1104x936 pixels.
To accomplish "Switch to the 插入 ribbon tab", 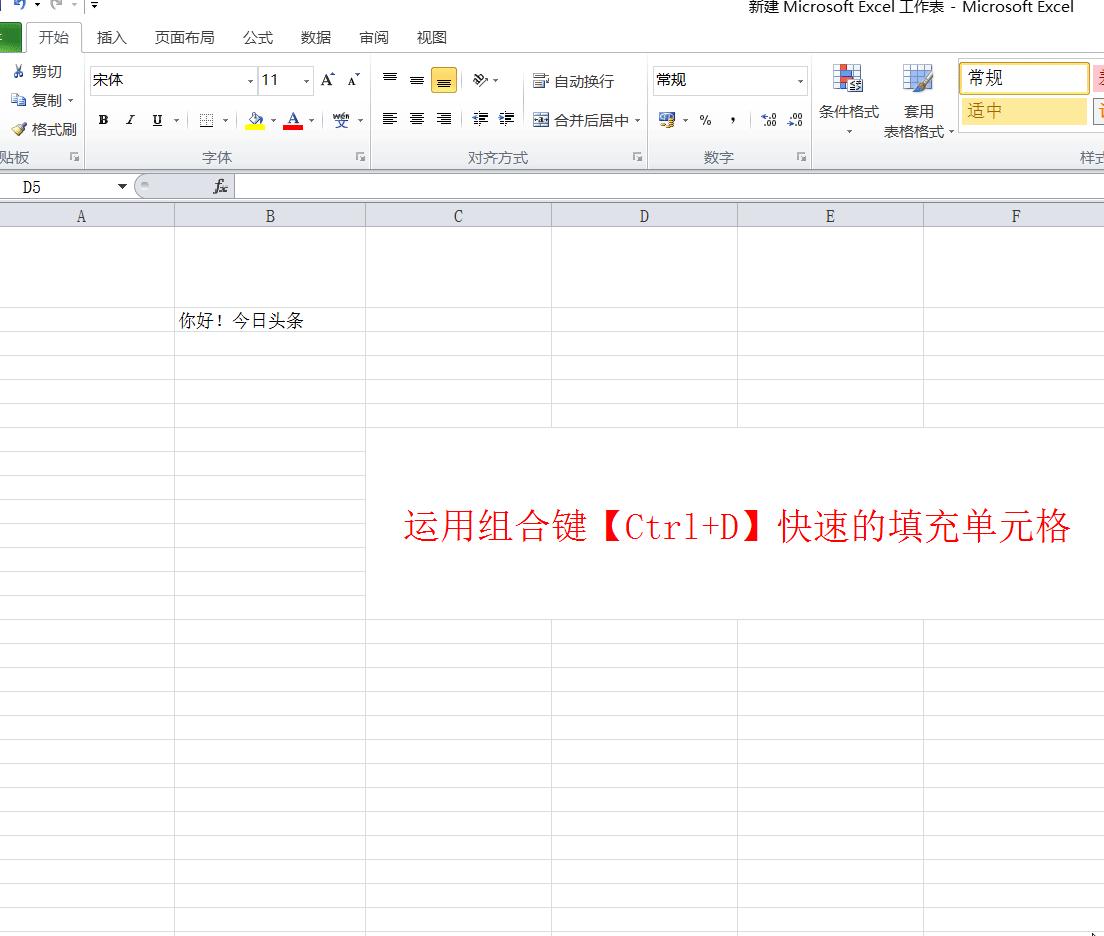I will (111, 37).
